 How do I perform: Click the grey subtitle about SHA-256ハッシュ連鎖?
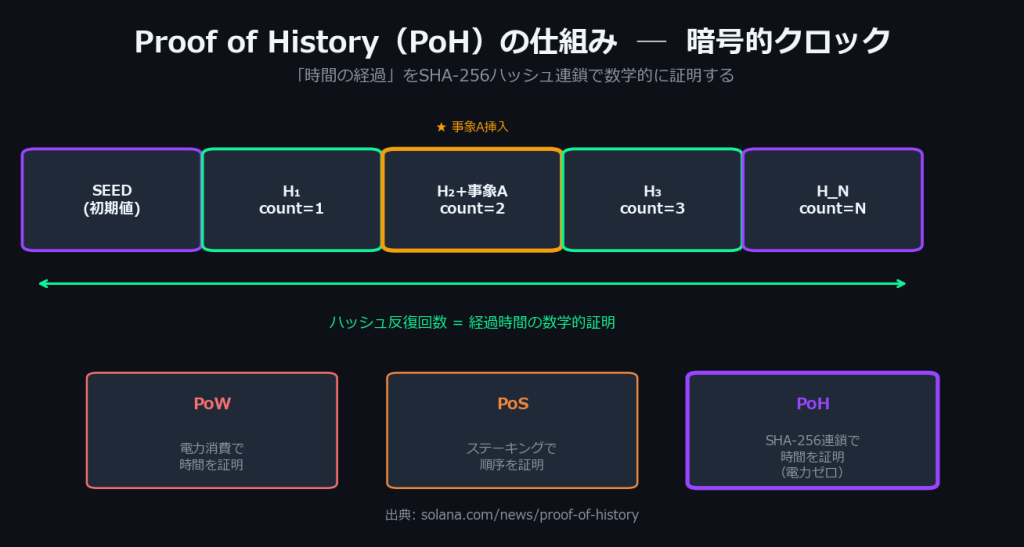coord(512,76)
